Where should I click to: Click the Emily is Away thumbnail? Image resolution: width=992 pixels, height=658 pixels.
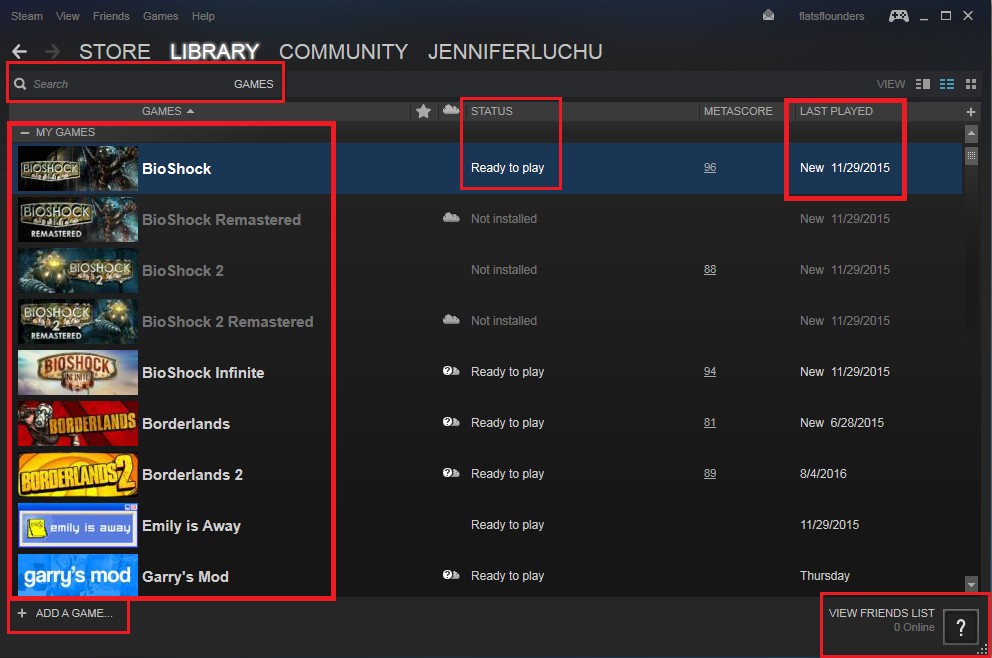click(78, 525)
